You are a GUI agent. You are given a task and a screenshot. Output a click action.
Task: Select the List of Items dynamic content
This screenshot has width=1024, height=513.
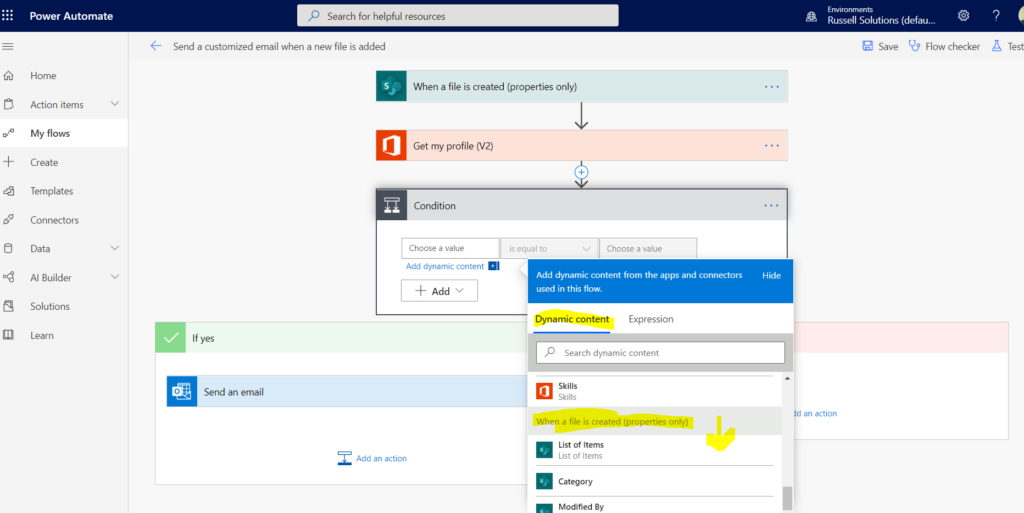654,450
